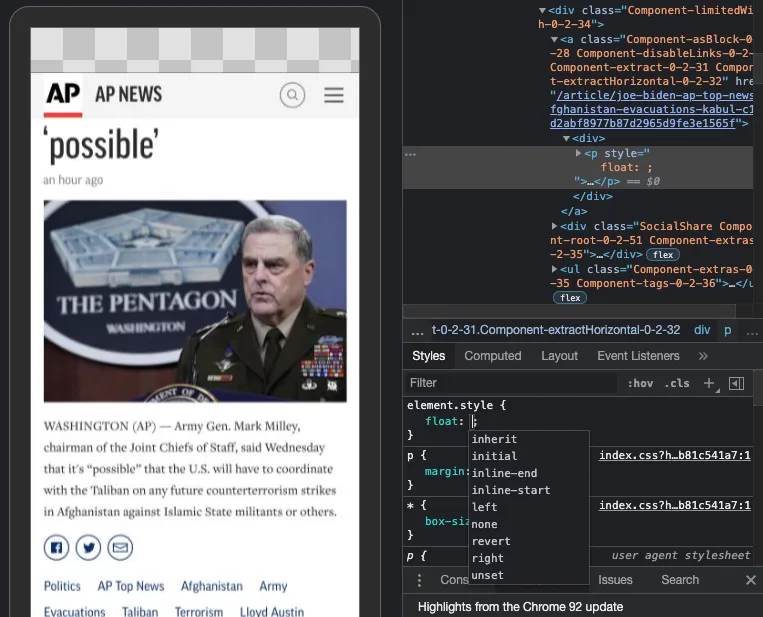Click the flex badge beside SocialShare div

point(663,254)
